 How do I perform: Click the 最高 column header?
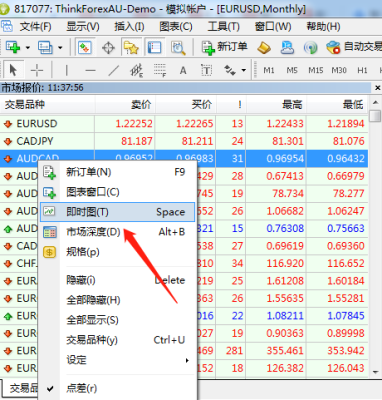tap(276, 105)
